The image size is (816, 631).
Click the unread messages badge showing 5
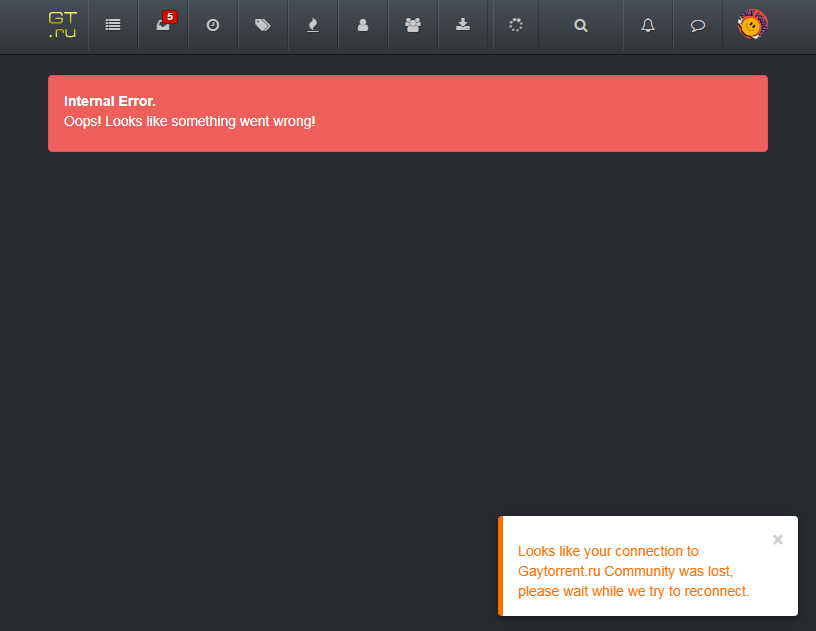pyautogui.click(x=169, y=17)
